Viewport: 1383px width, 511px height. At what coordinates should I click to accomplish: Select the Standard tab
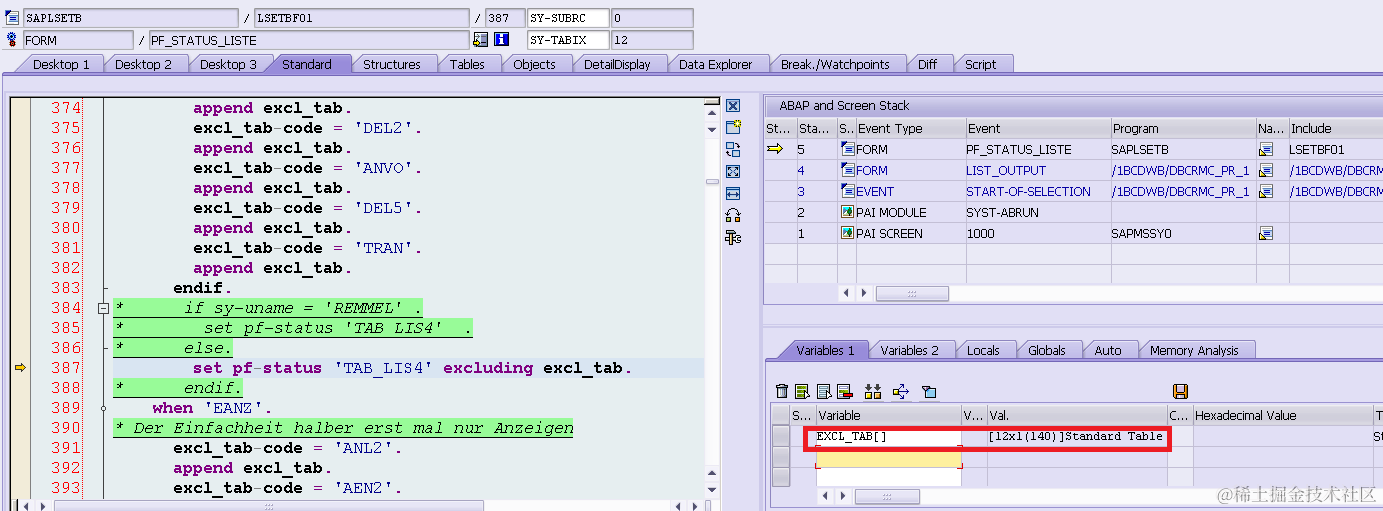307,64
